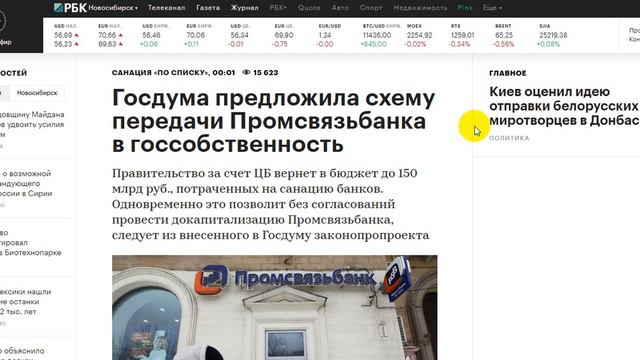The height and width of the screenshot is (360, 640).
Task: Click the MOEX 2254,92 index ticker
Action: tap(419, 35)
